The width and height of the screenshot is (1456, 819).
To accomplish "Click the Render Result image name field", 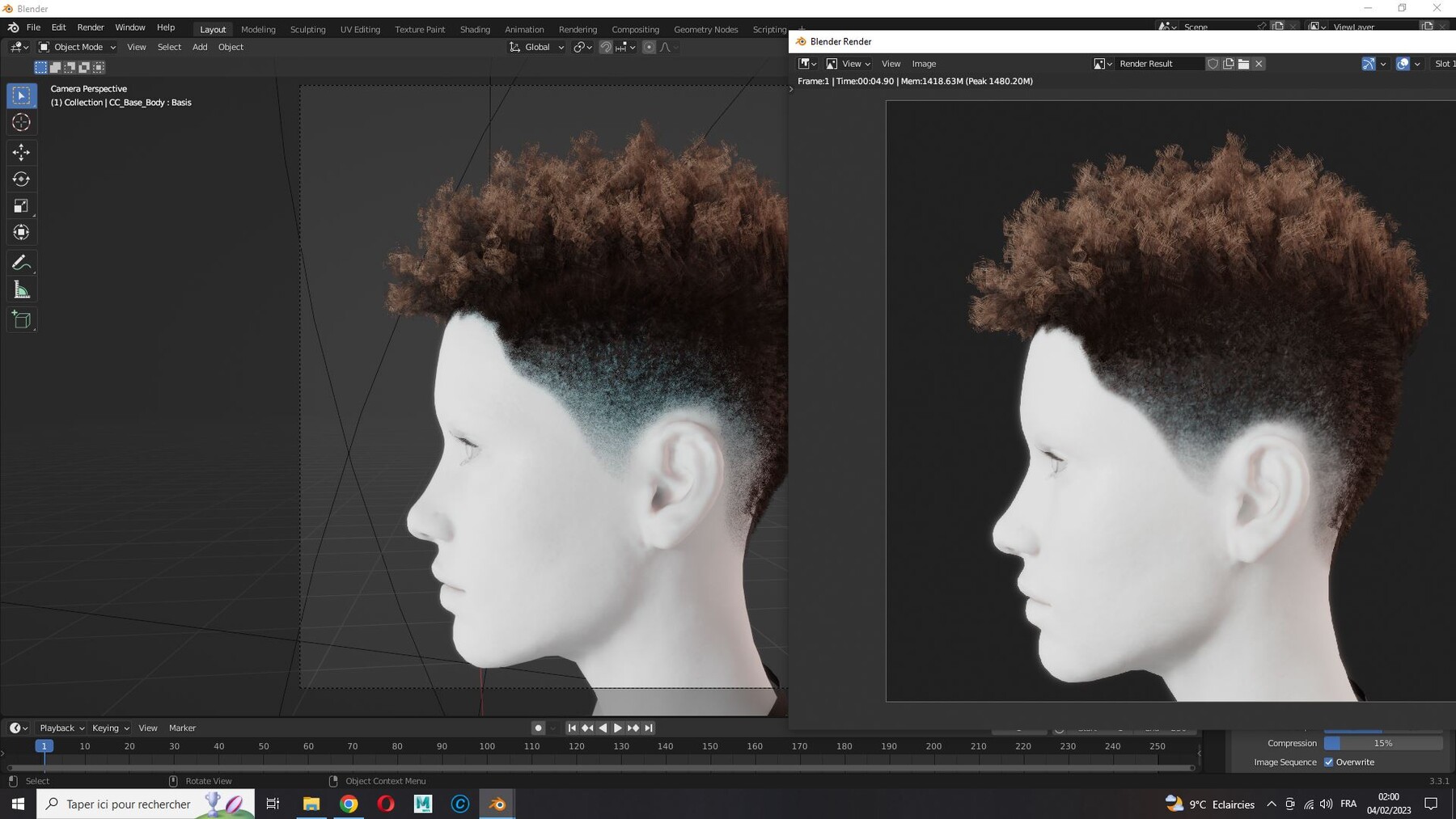I will point(1158,64).
